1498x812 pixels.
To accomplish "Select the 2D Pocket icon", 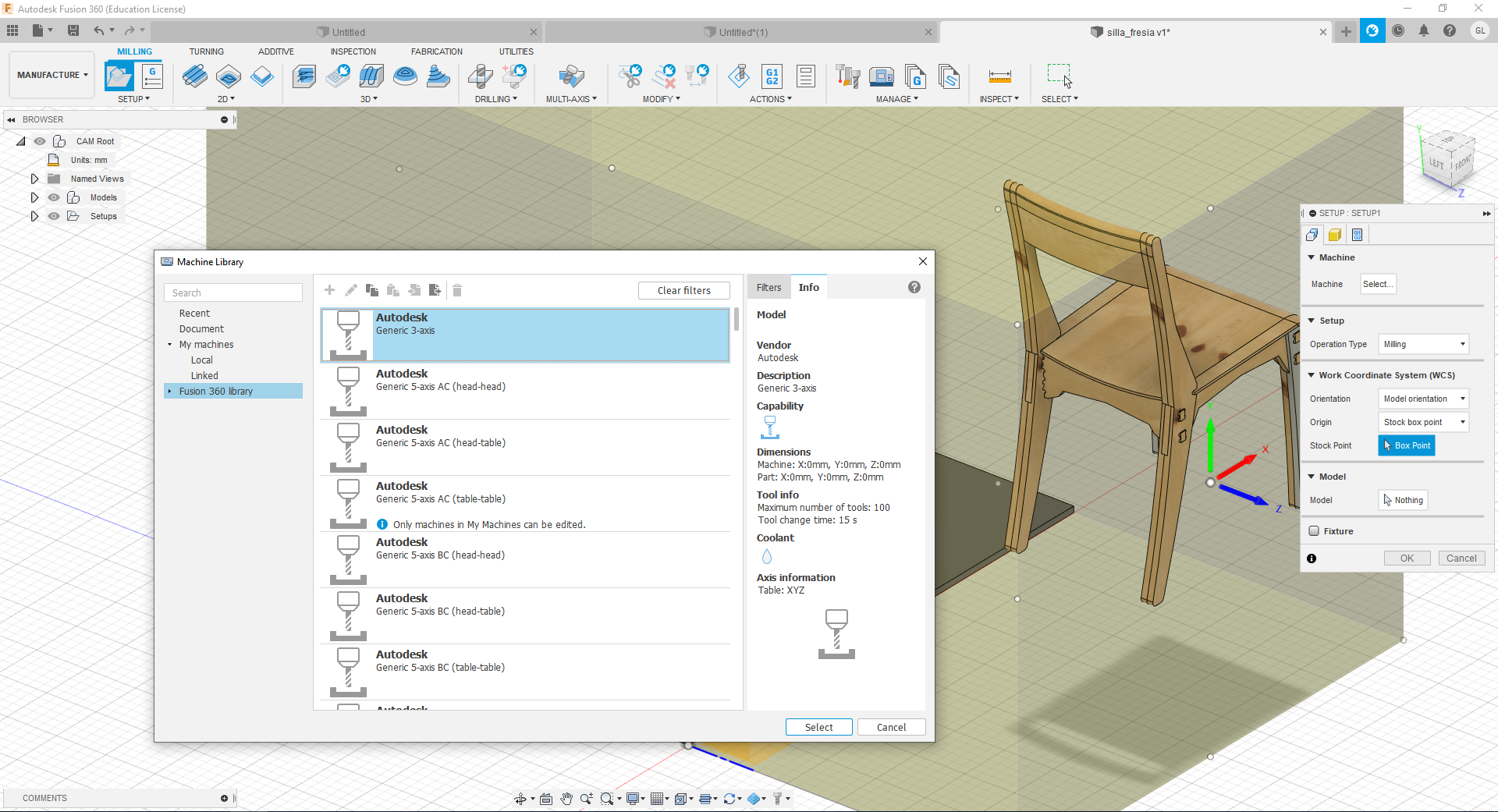I will point(228,76).
